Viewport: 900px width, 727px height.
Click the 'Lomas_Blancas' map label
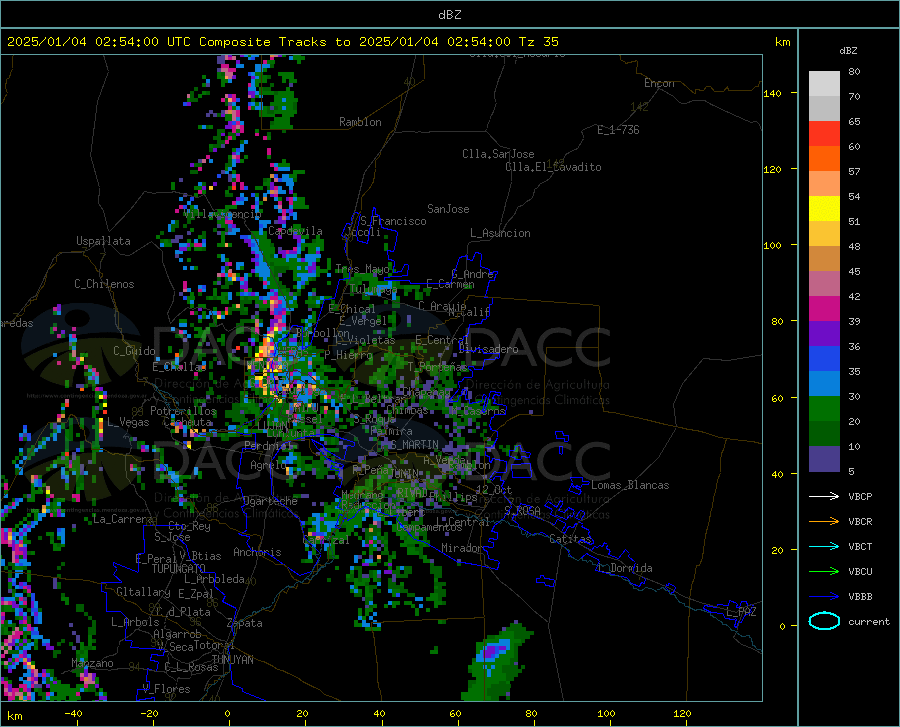630,485
